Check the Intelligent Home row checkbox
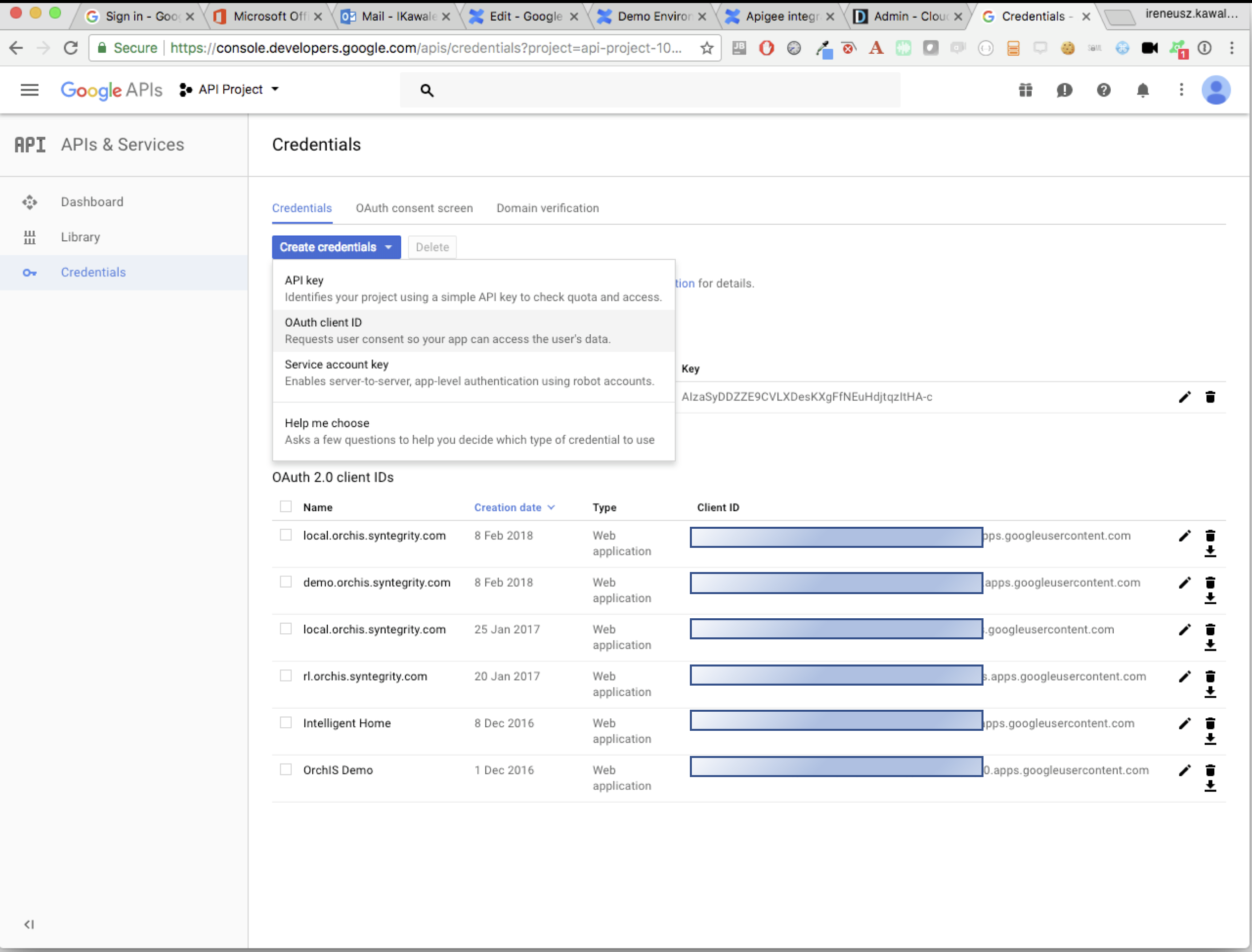This screenshot has width=1252, height=952. pos(286,722)
